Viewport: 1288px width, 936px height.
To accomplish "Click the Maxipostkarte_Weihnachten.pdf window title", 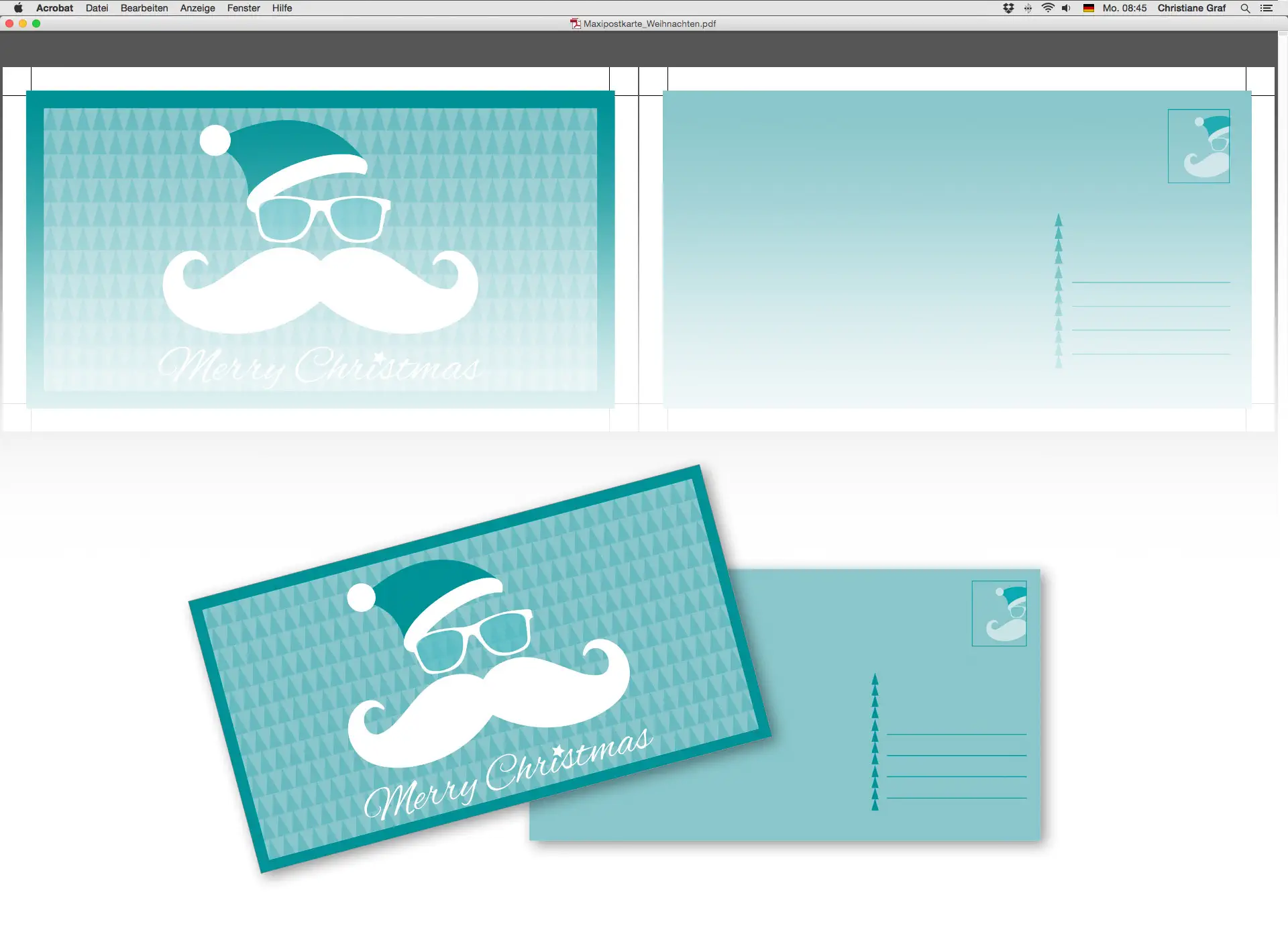I will click(649, 23).
